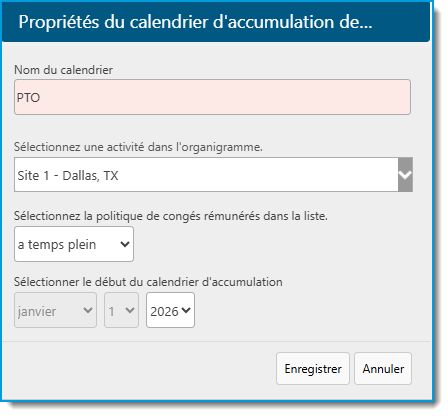Open the Site 1 - Dallas, TX combo box
The image size is (448, 416).
(x=213, y=175)
